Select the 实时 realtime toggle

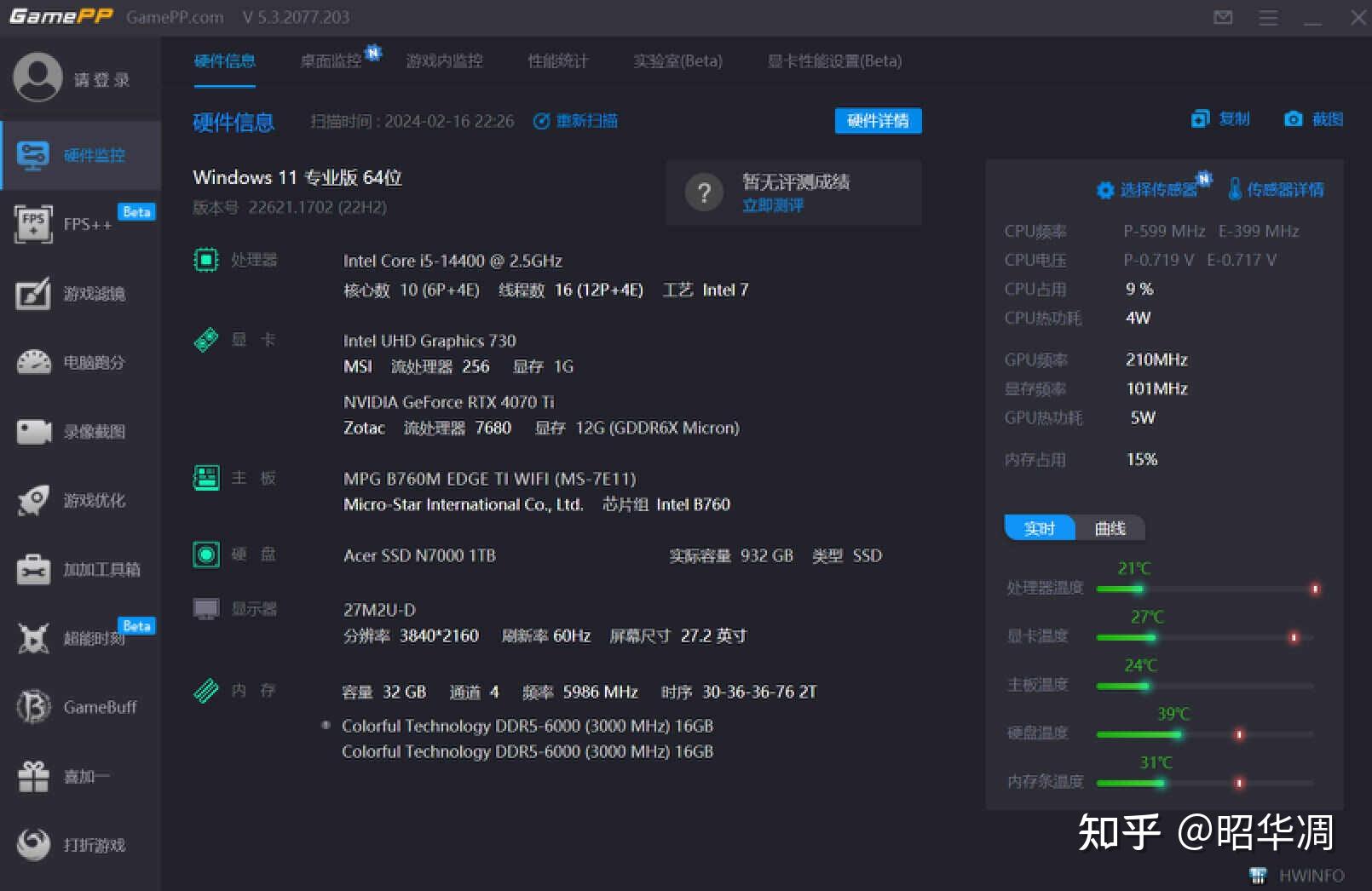1040,528
